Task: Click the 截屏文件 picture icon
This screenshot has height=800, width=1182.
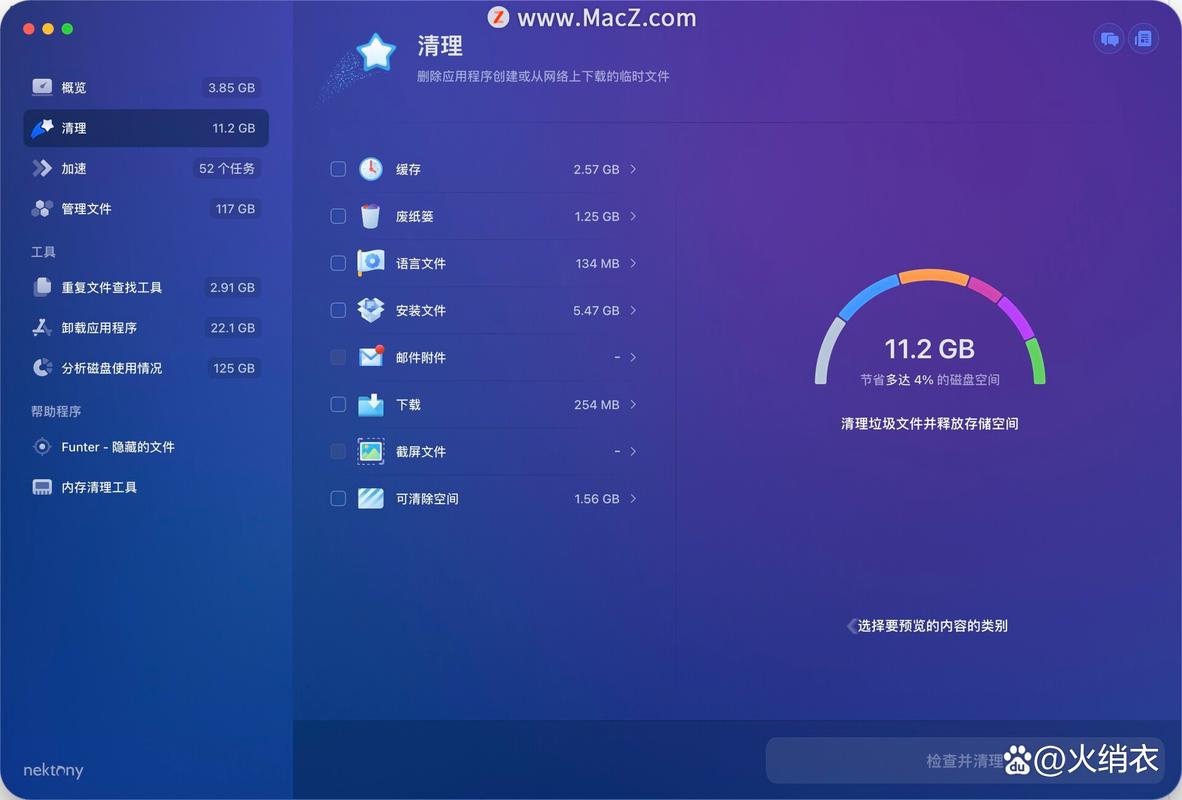Action: click(x=371, y=451)
